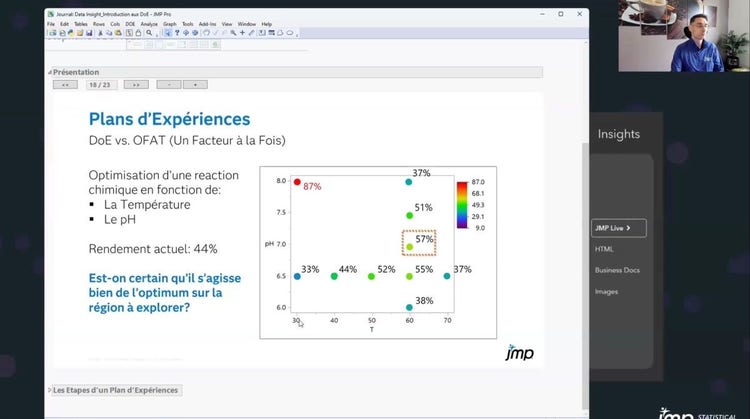Open the JMP Live link
Screen dimensions: 750x419
[x=618, y=228]
